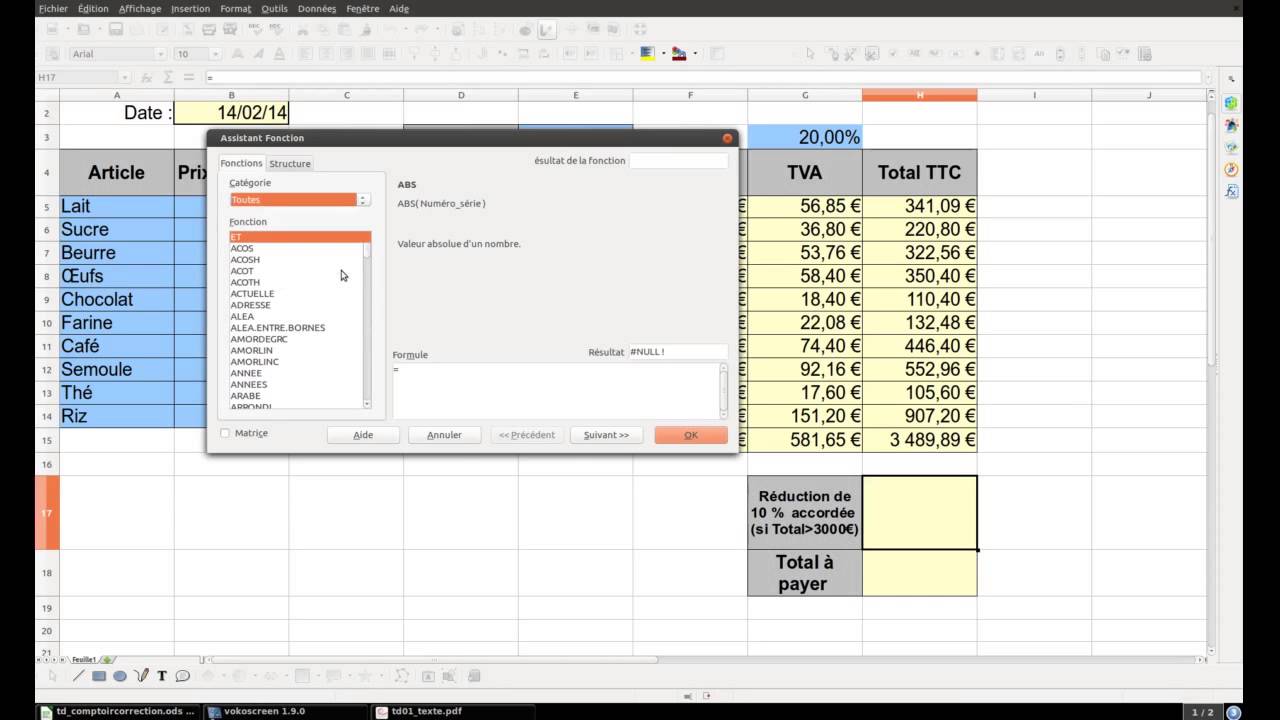Screen dimensions: 1280x720
Task: Click the 20,00% cell
Action: pyautogui.click(x=805, y=137)
